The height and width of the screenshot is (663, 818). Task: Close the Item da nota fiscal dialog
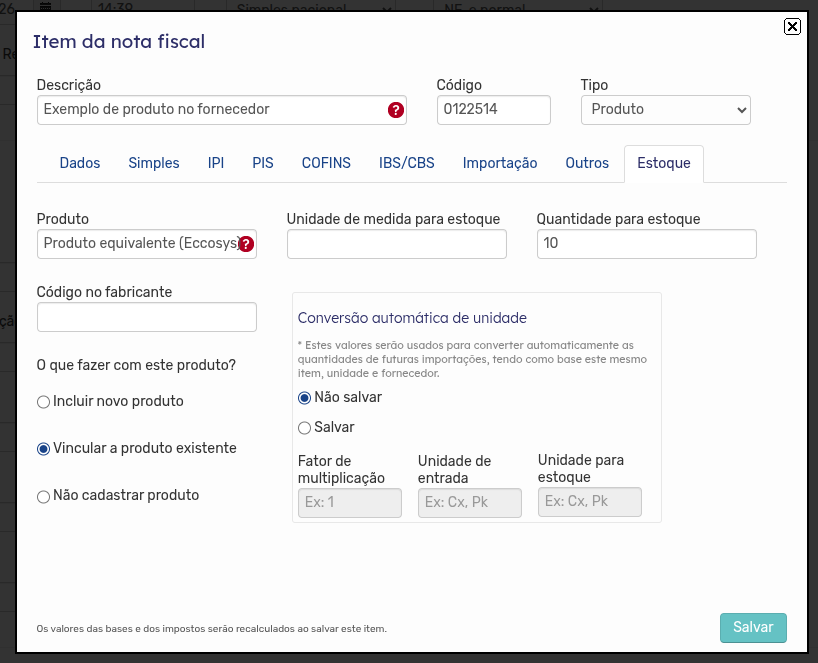(x=792, y=26)
